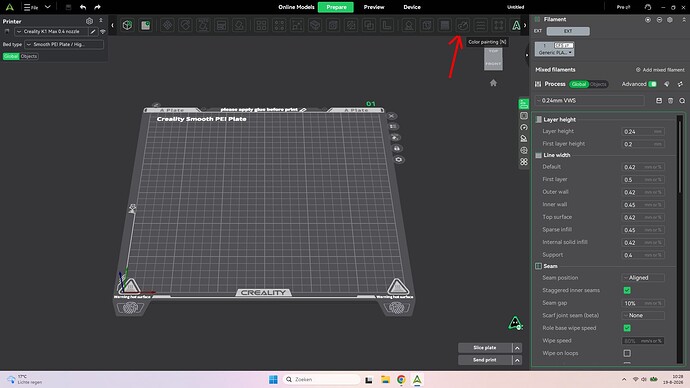Screen dimensions: 690x388
Task: Click the Seam gap 10% field
Action: pyautogui.click(x=643, y=304)
